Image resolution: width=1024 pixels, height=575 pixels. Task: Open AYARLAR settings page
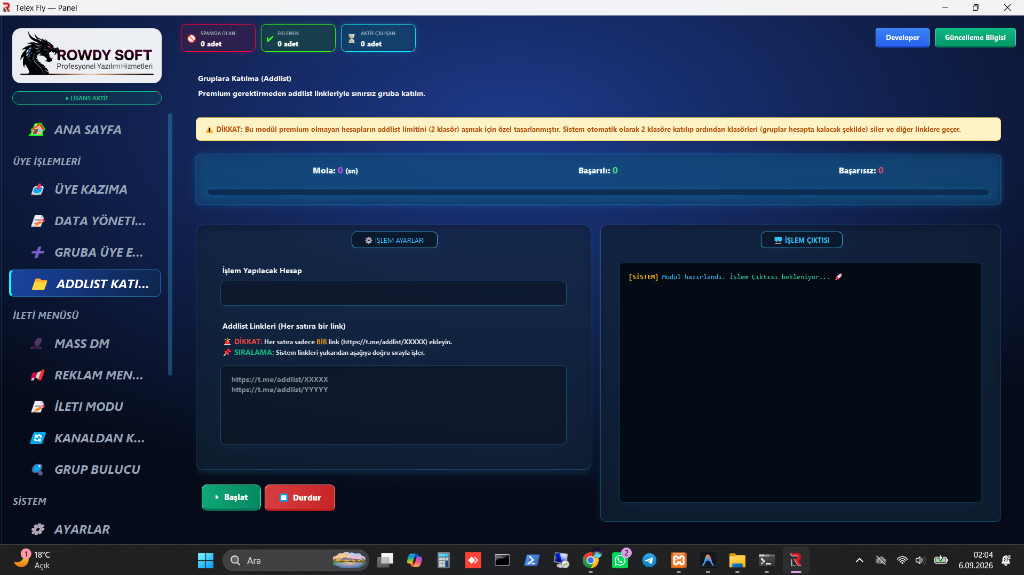click(x=85, y=529)
